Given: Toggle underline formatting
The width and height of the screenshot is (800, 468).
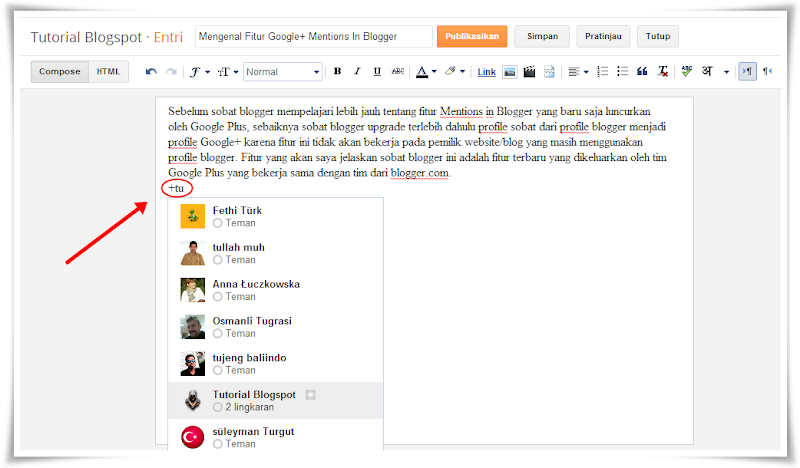Looking at the screenshot, I should [x=377, y=71].
